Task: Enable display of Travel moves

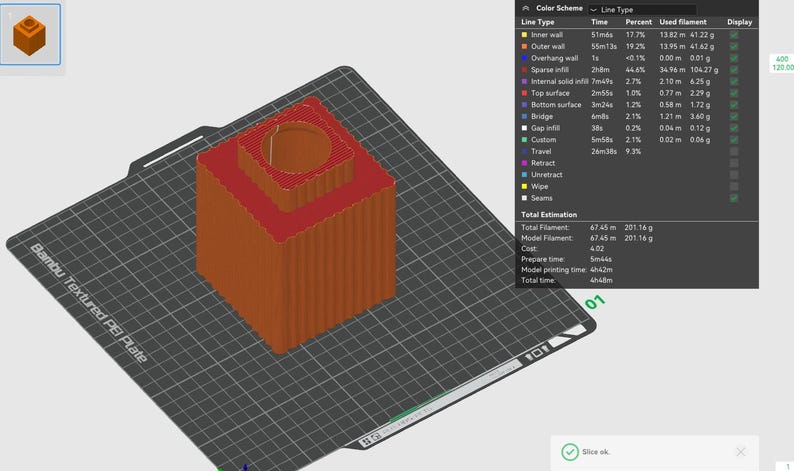Action: click(x=734, y=151)
